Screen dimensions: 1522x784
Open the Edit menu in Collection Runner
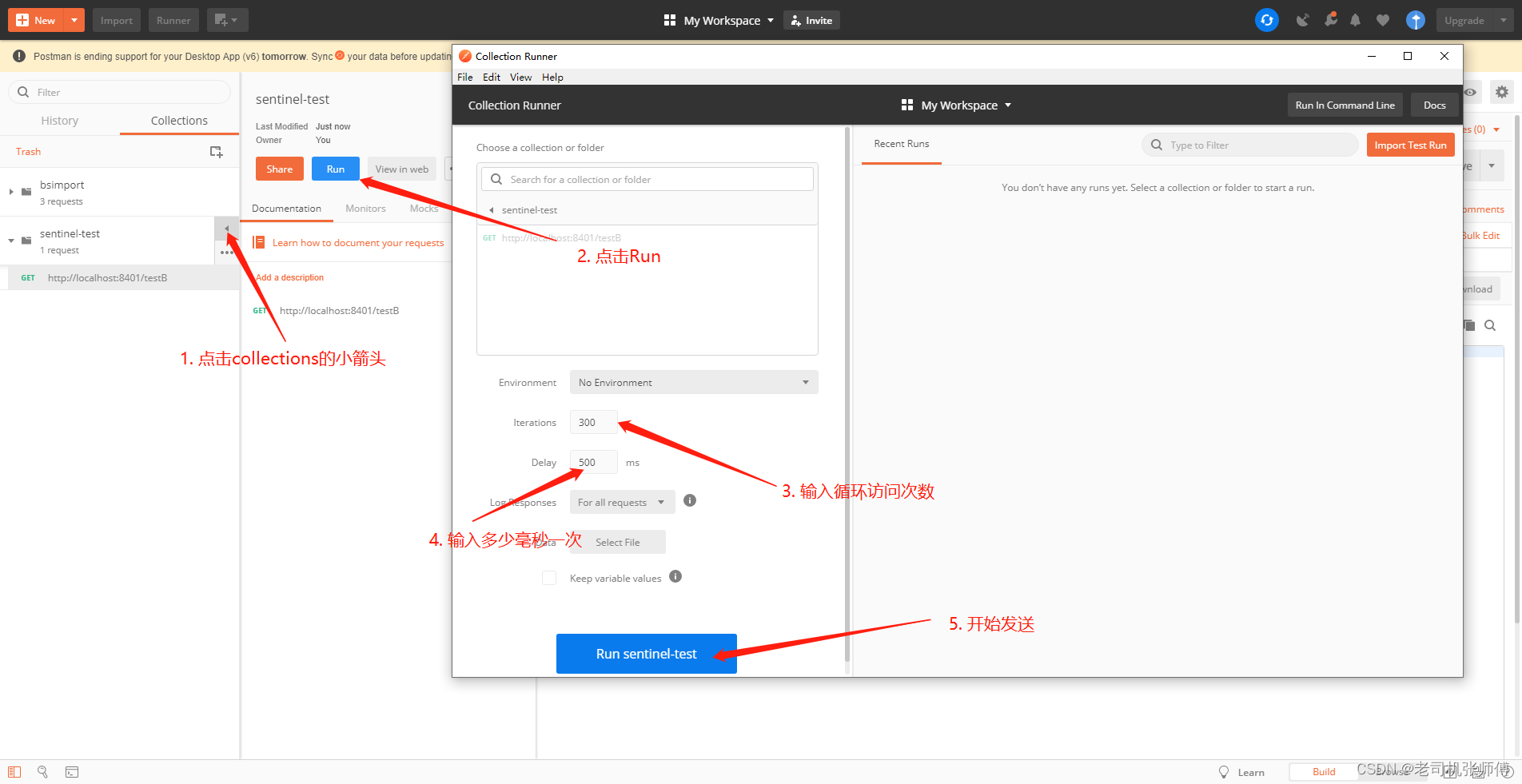pos(492,77)
